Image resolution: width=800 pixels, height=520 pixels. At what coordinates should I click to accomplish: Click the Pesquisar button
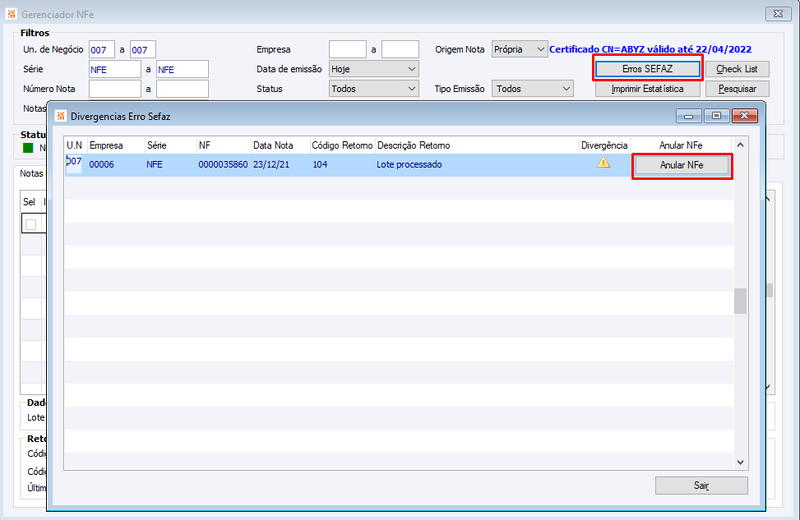(x=737, y=89)
